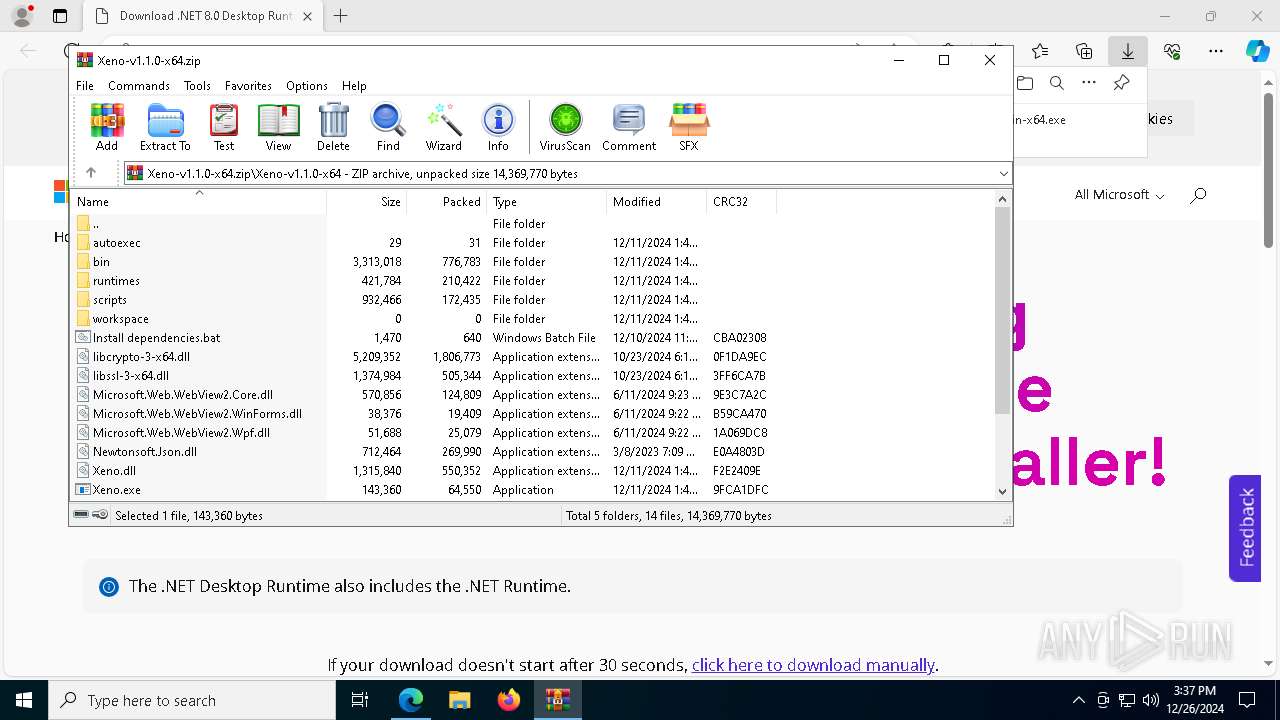Image resolution: width=1280 pixels, height=720 pixels.
Task: Sort by the Type column header
Action: [x=547, y=201]
